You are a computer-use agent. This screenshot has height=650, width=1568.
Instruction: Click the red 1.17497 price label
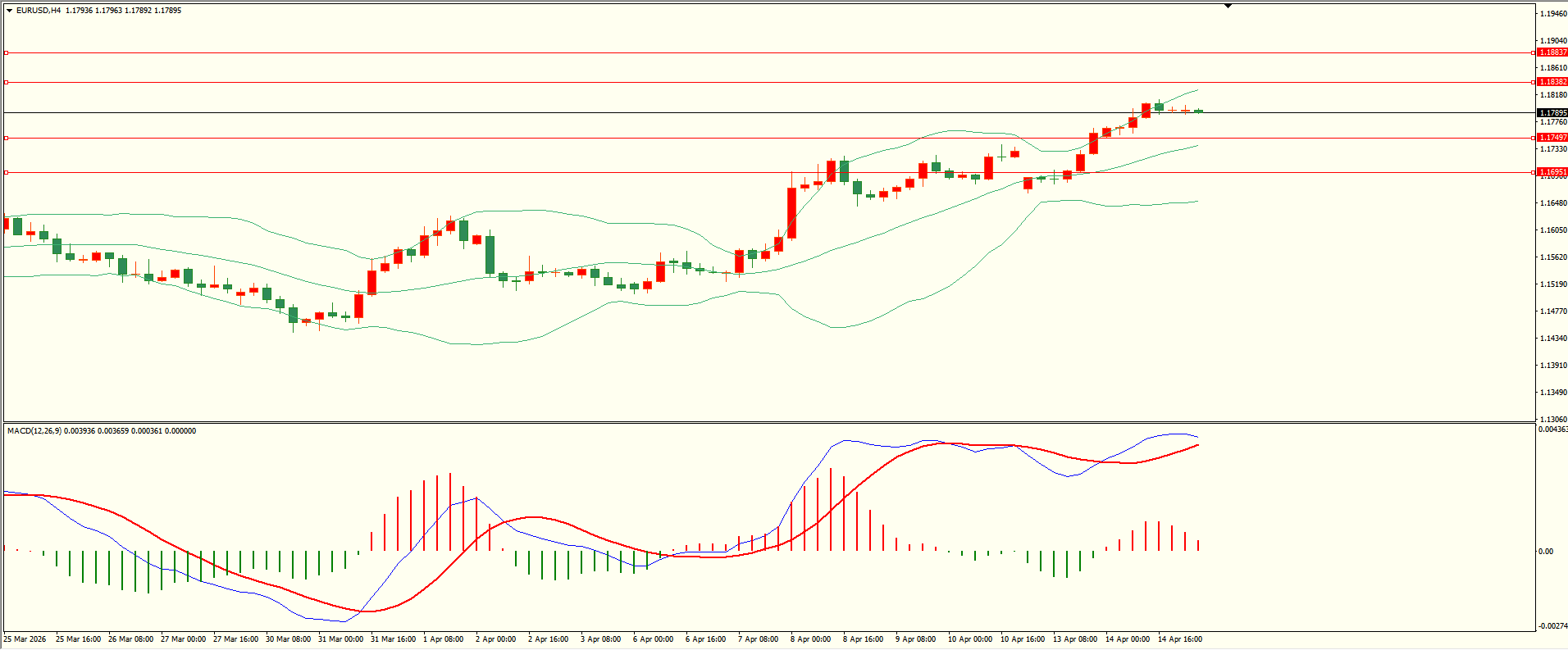(x=1552, y=138)
